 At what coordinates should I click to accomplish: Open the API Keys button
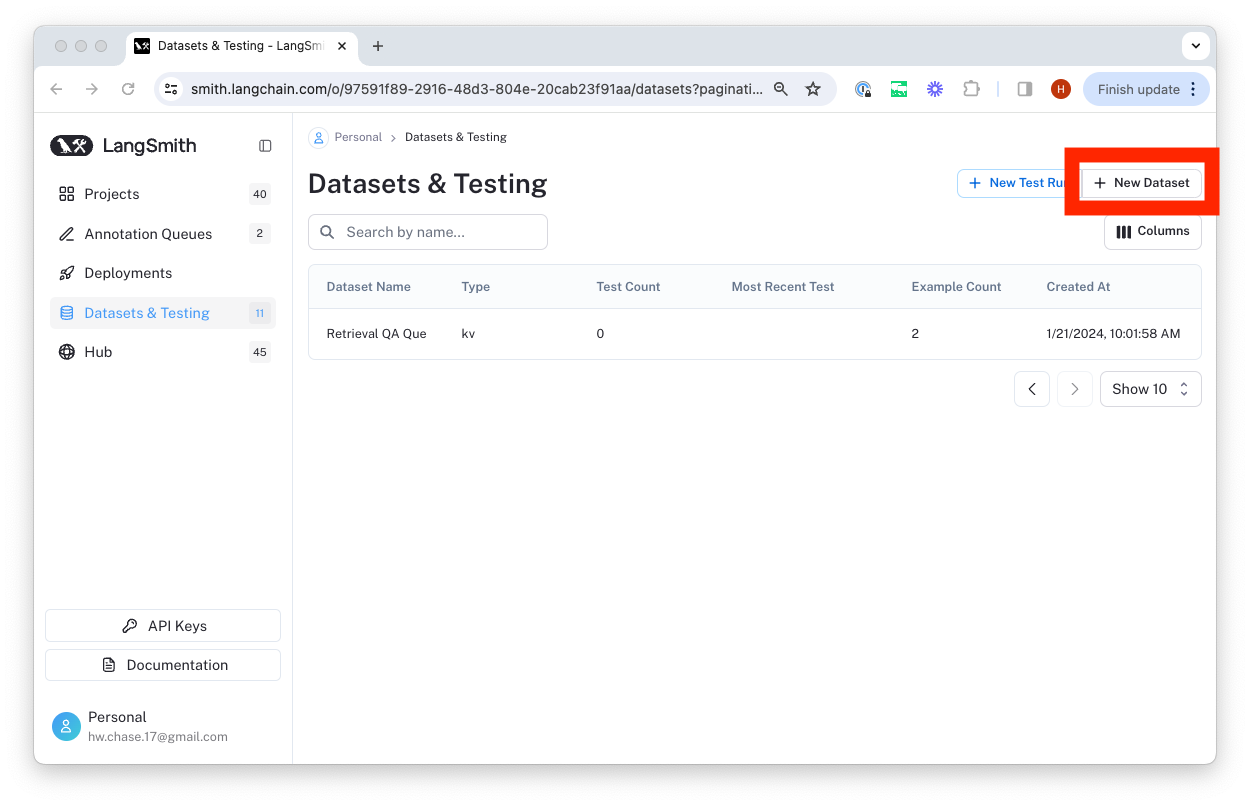click(163, 626)
